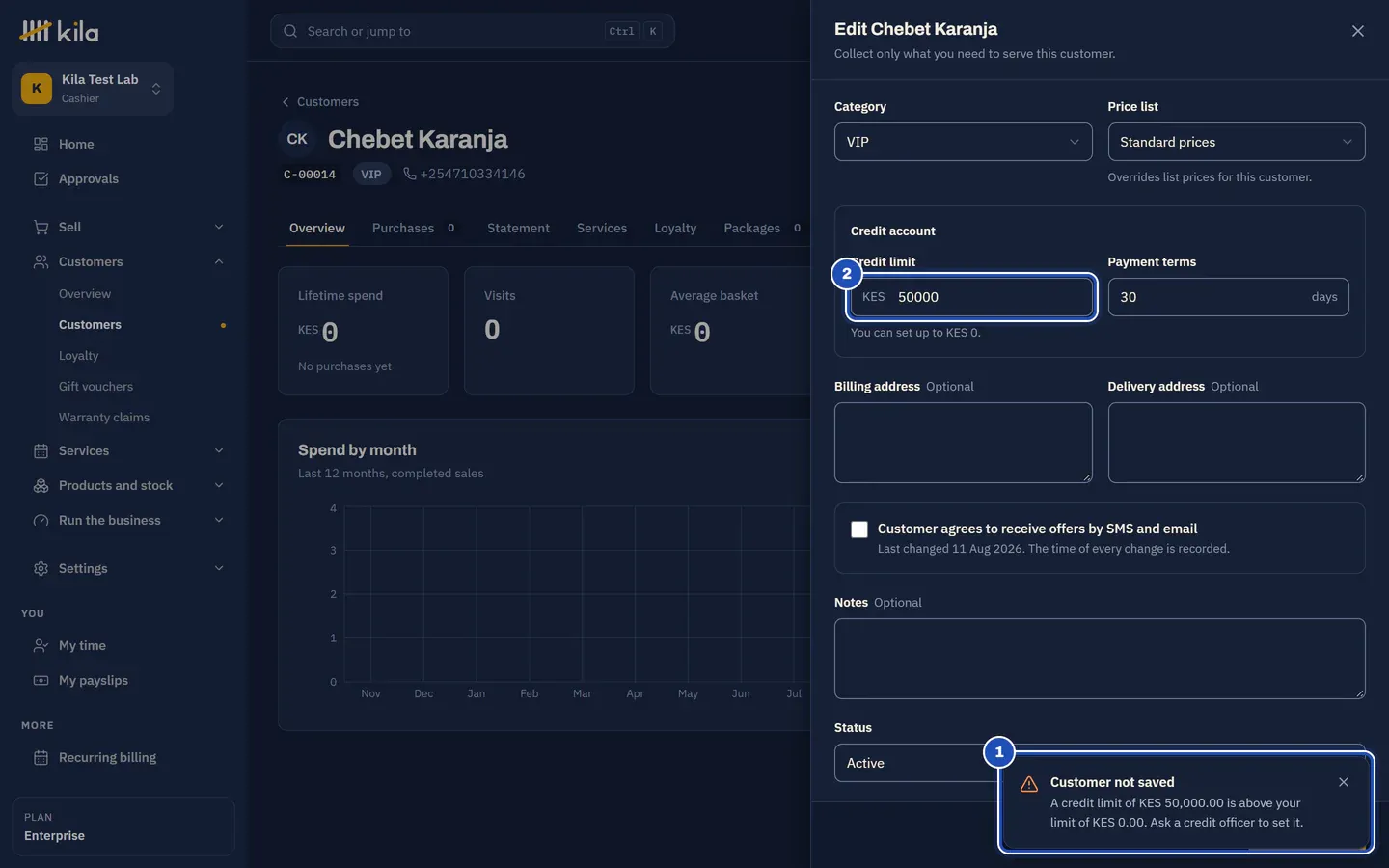This screenshot has width=1389, height=868.
Task: Collapse the Customers menu chevron
Action: pyautogui.click(x=219, y=262)
